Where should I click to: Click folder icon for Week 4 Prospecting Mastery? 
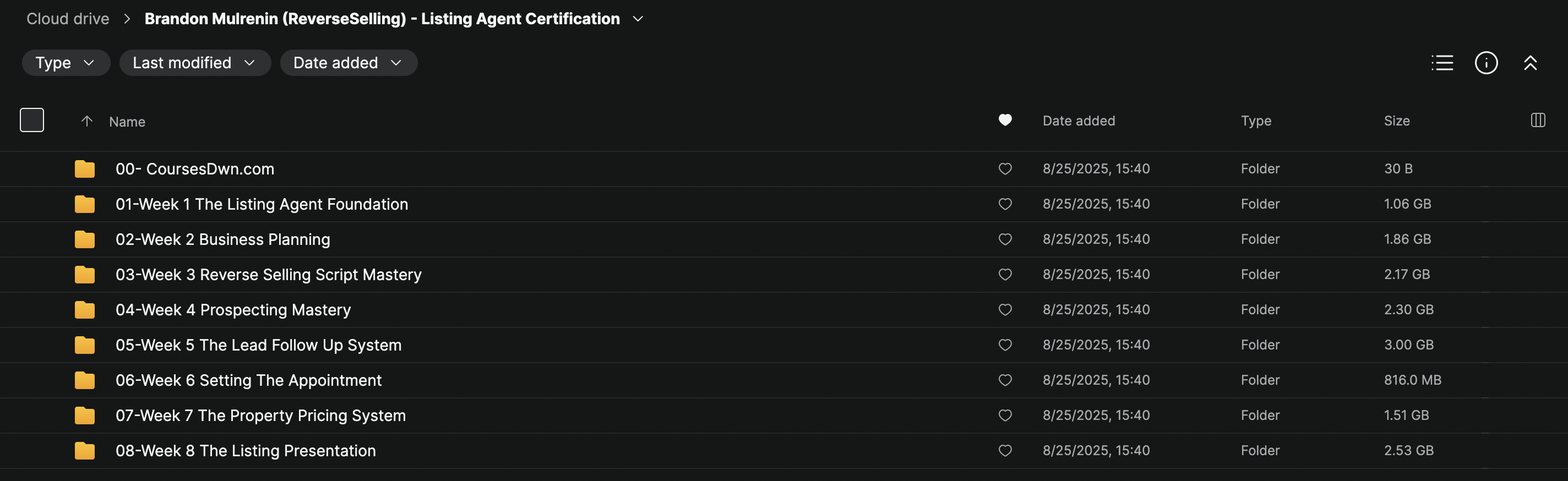click(x=85, y=310)
